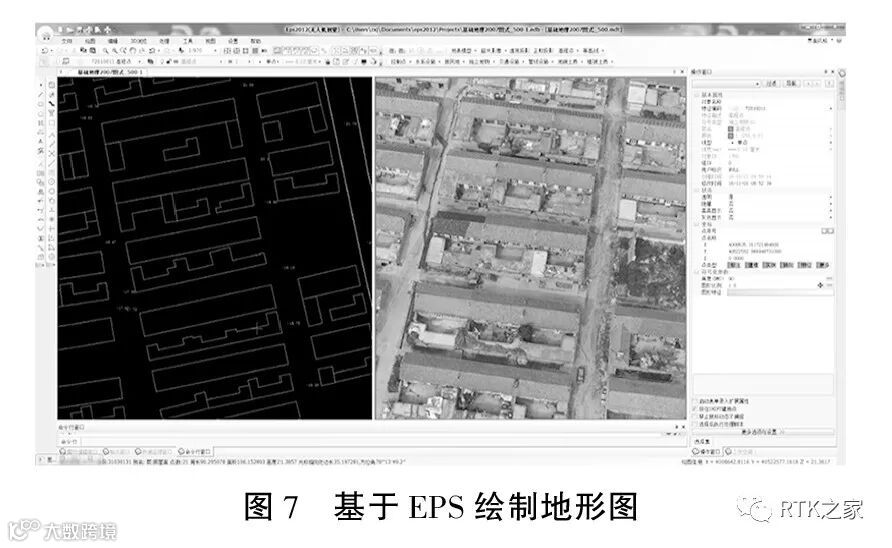
Task: Close the 操作窗口 panel
Action: click(832, 72)
